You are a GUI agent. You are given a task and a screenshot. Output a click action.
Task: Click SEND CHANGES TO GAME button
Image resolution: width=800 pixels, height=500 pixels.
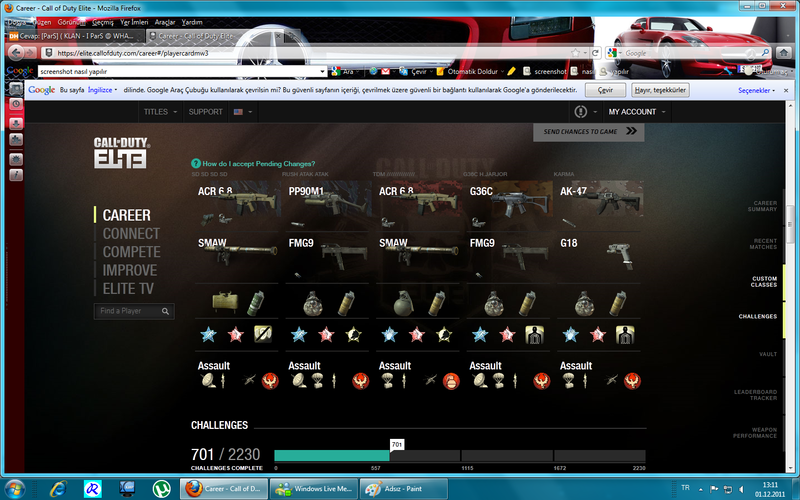pyautogui.click(x=589, y=132)
